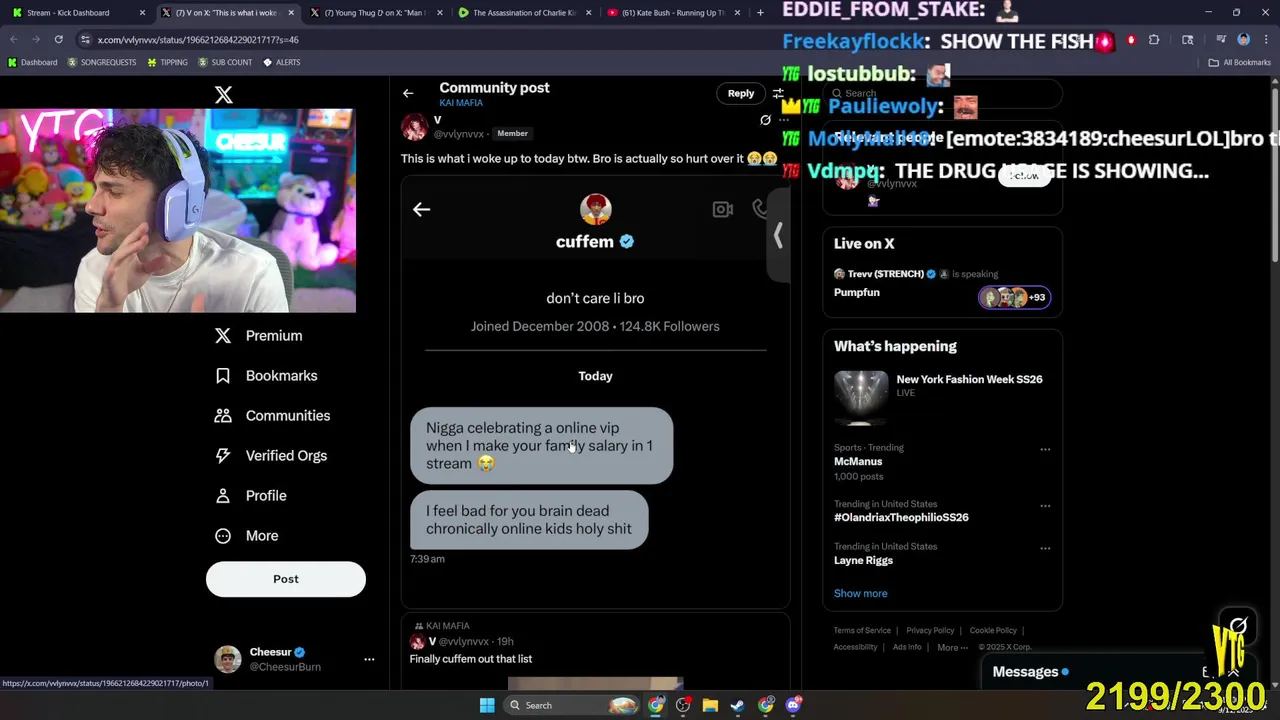The width and height of the screenshot is (1280, 720).
Task: Open the Cookie Policy link
Action: [993, 630]
